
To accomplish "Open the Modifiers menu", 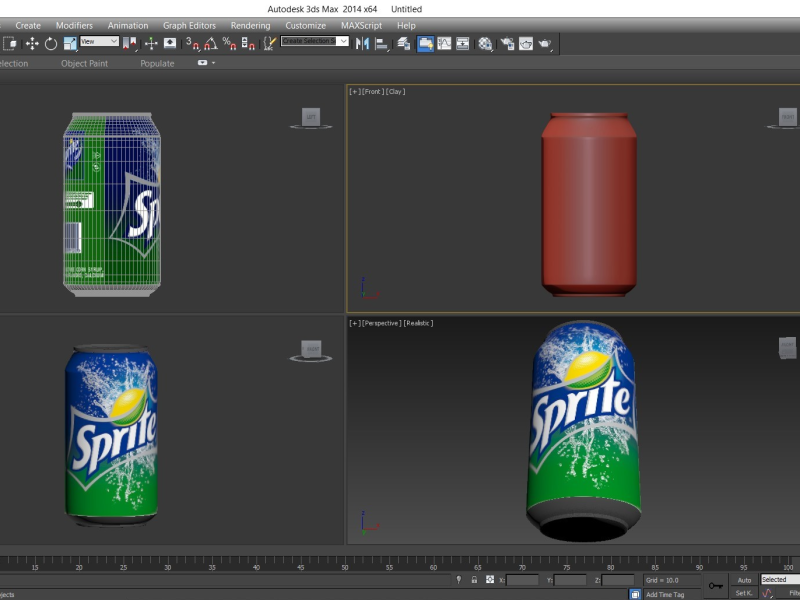I will pos(74,26).
